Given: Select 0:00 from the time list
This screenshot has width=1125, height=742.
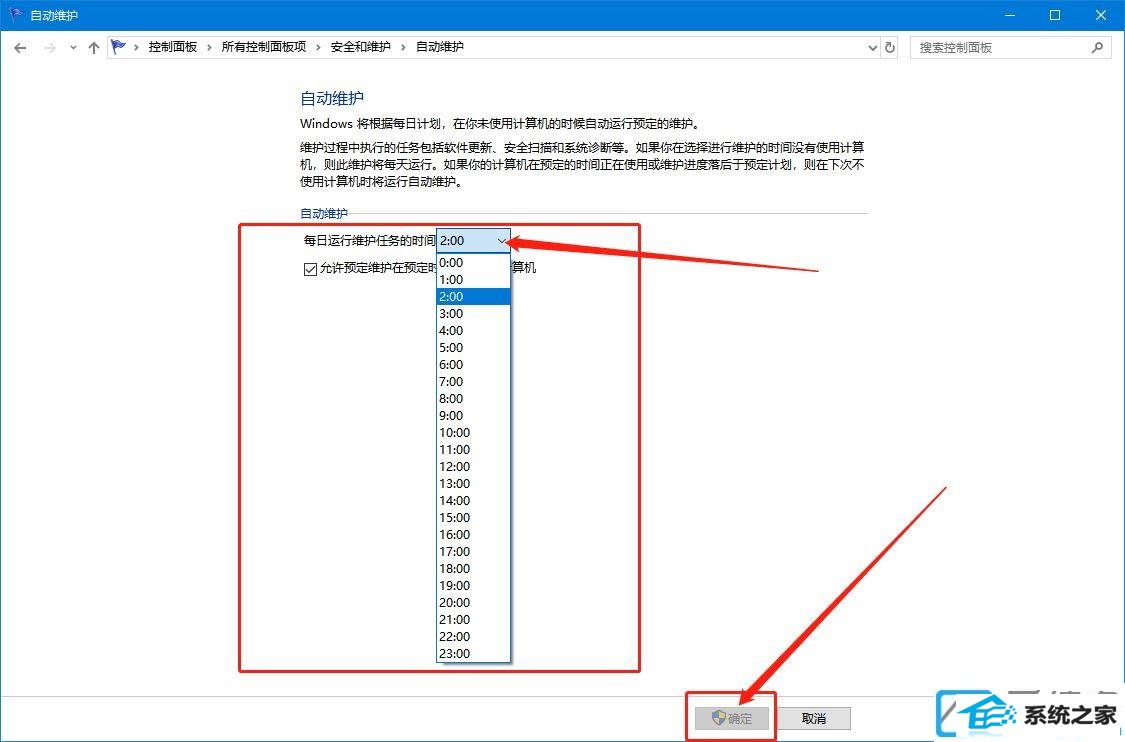Looking at the screenshot, I should point(474,263).
